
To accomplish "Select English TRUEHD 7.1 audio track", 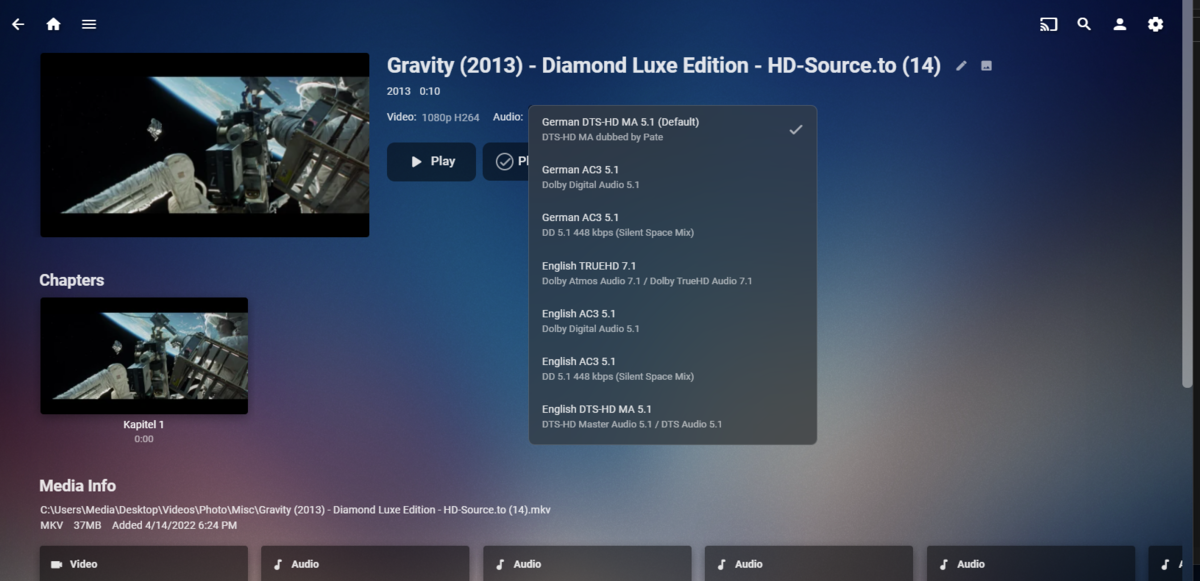I will pyautogui.click(x=672, y=273).
